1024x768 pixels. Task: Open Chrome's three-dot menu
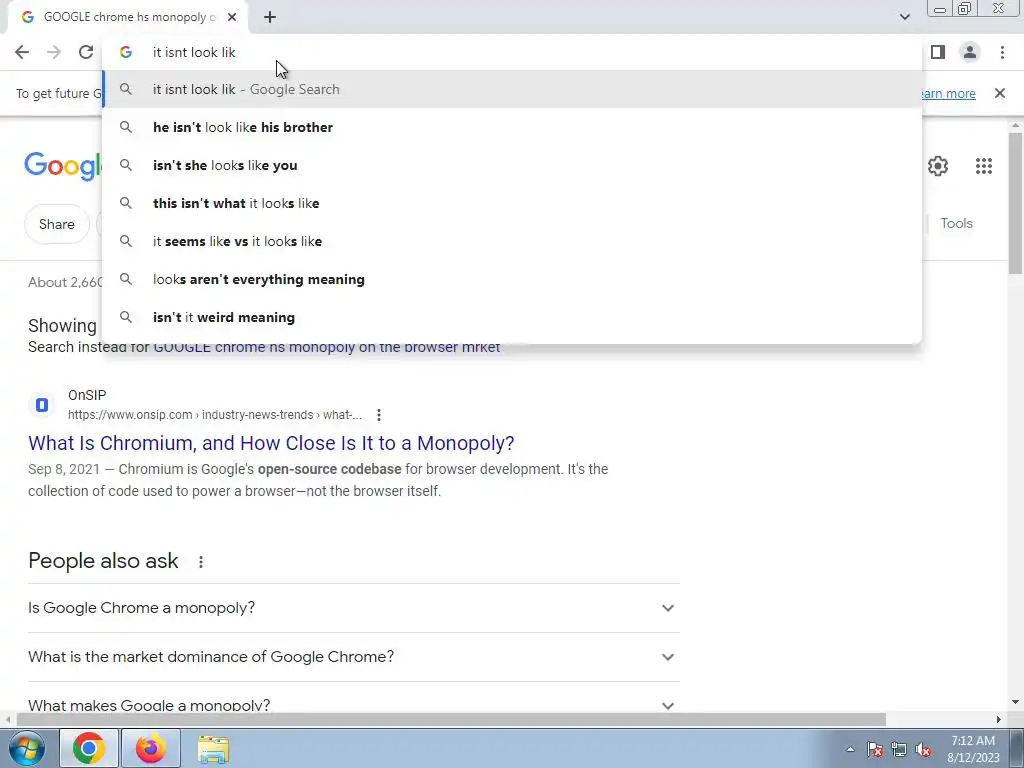pyautogui.click(x=1002, y=52)
